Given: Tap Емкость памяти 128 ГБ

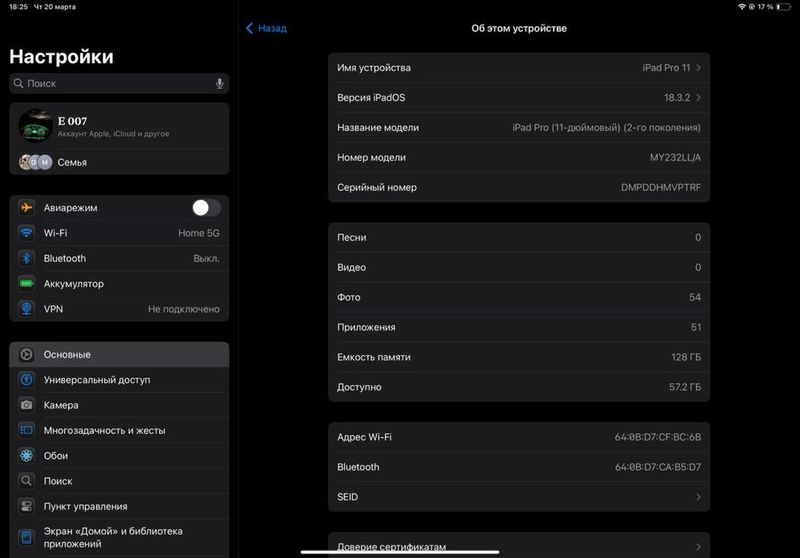Looking at the screenshot, I should coord(519,357).
